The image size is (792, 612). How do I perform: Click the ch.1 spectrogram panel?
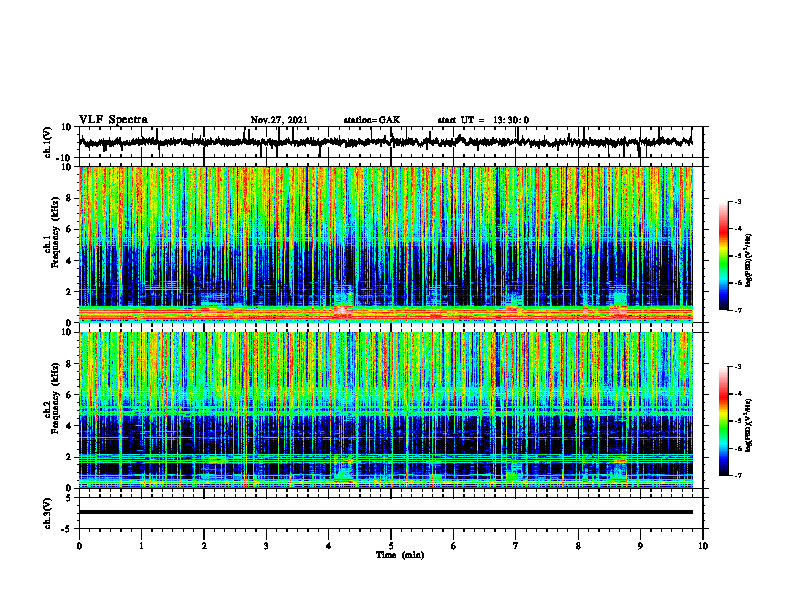pos(385,244)
